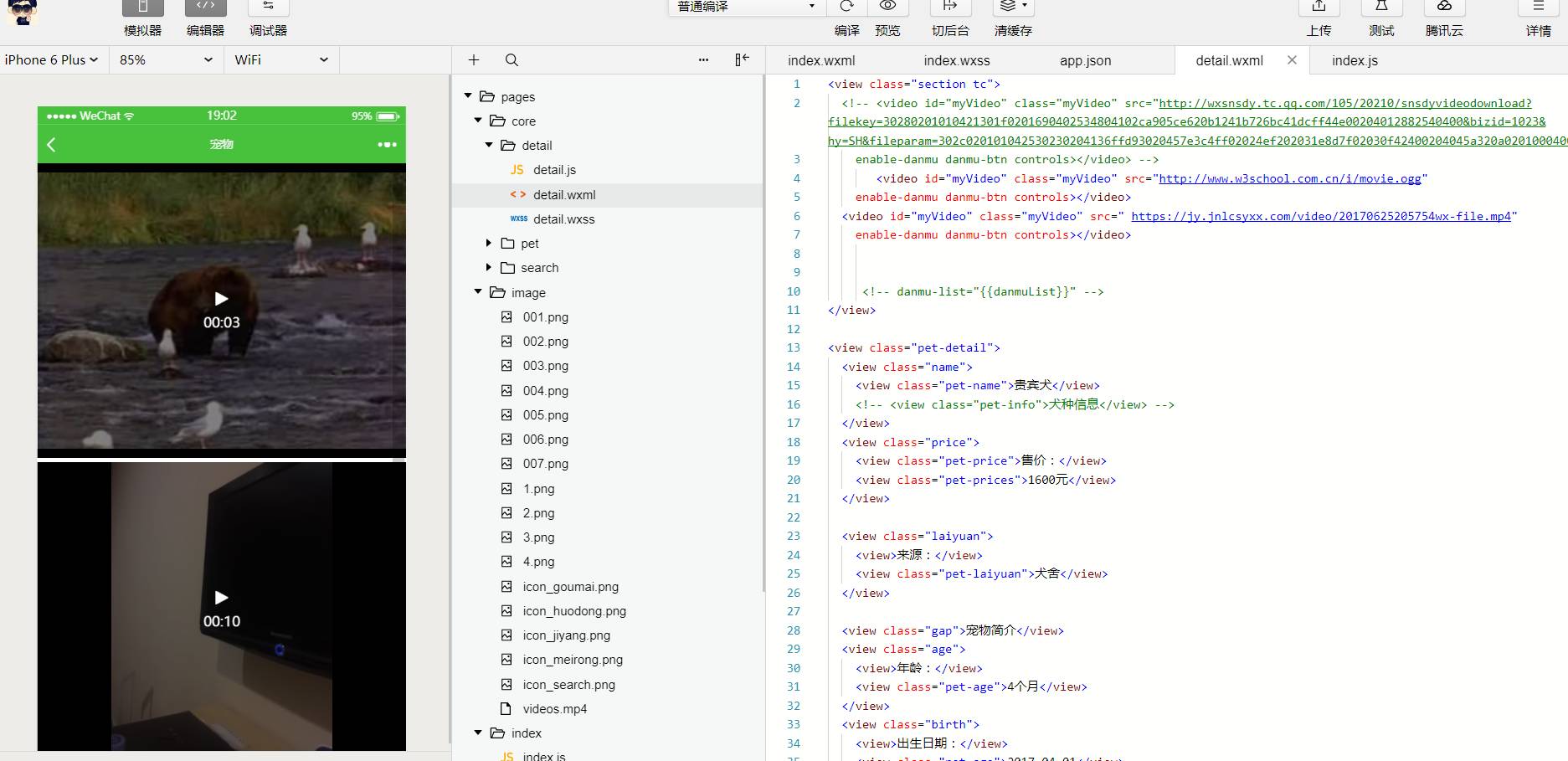Toggle the simulator panel button
Viewport: 1568px width, 761px height.
click(x=142, y=8)
